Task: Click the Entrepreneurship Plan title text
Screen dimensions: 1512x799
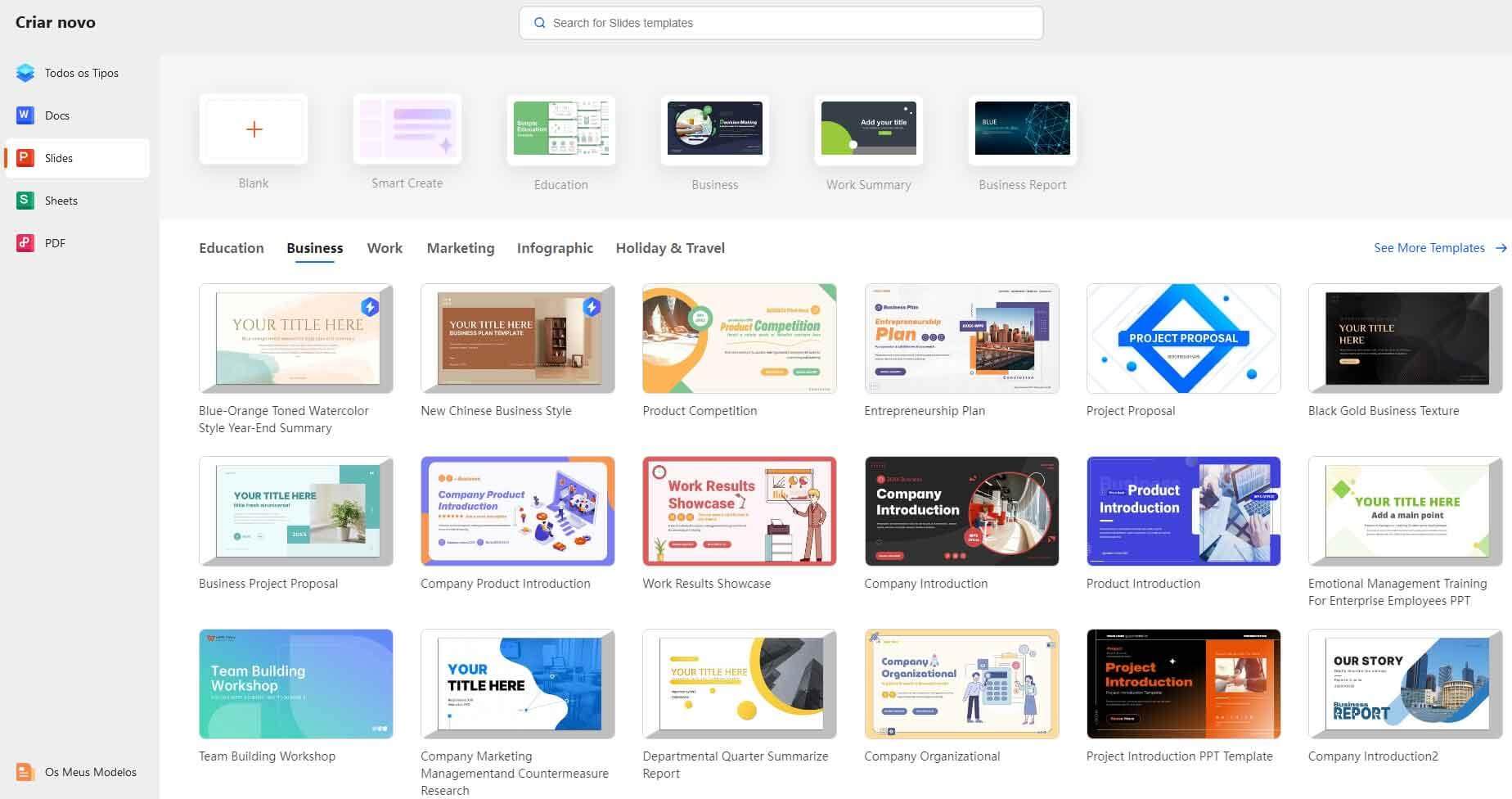Action: click(925, 411)
